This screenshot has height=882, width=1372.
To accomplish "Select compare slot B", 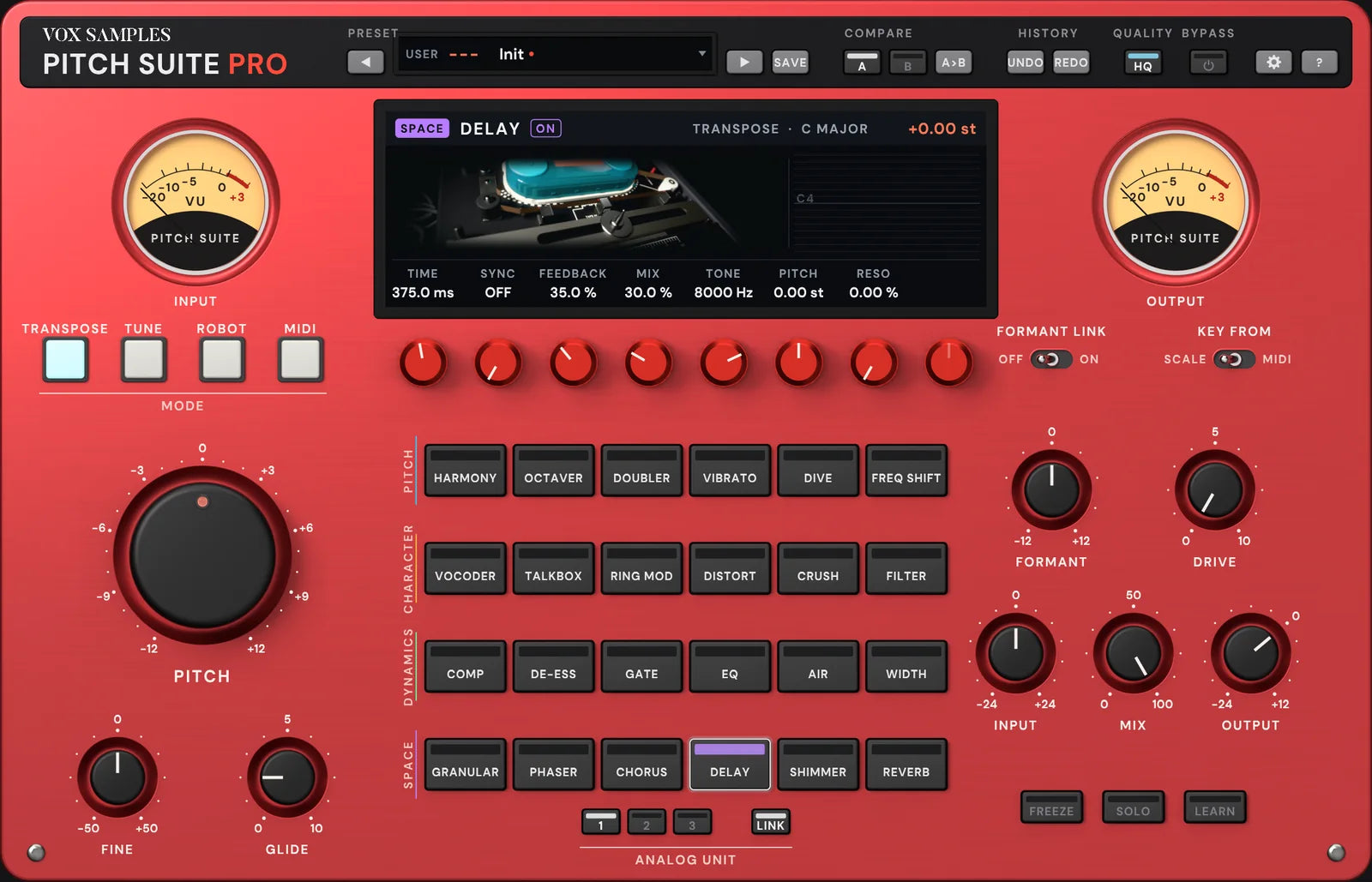I will [x=907, y=63].
